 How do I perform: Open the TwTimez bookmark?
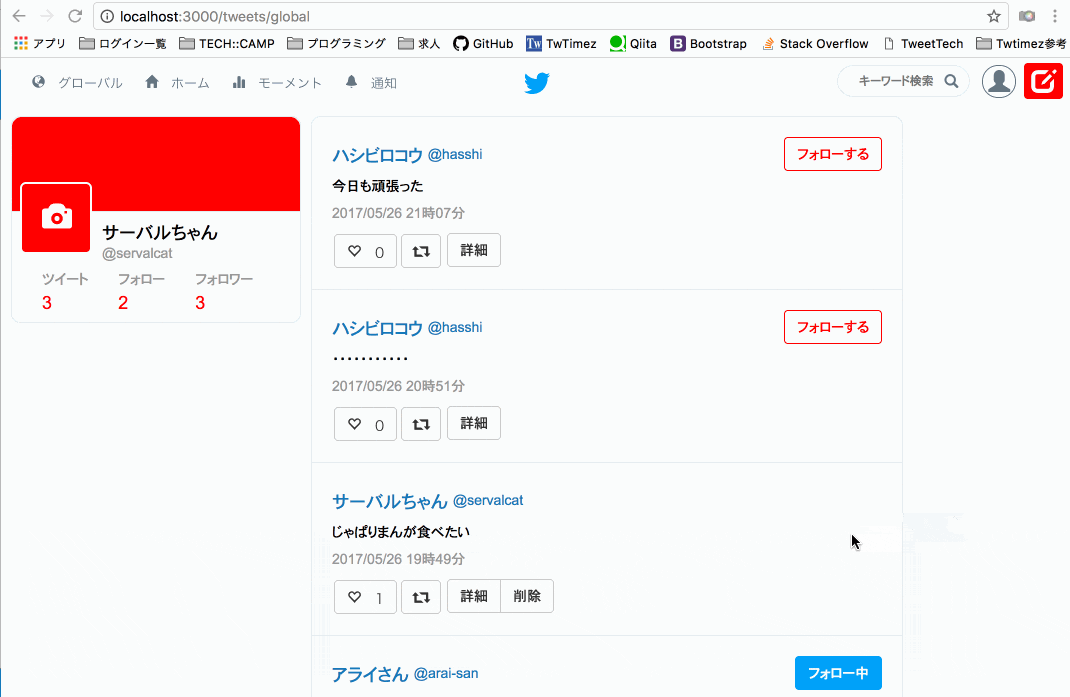pyautogui.click(x=561, y=44)
